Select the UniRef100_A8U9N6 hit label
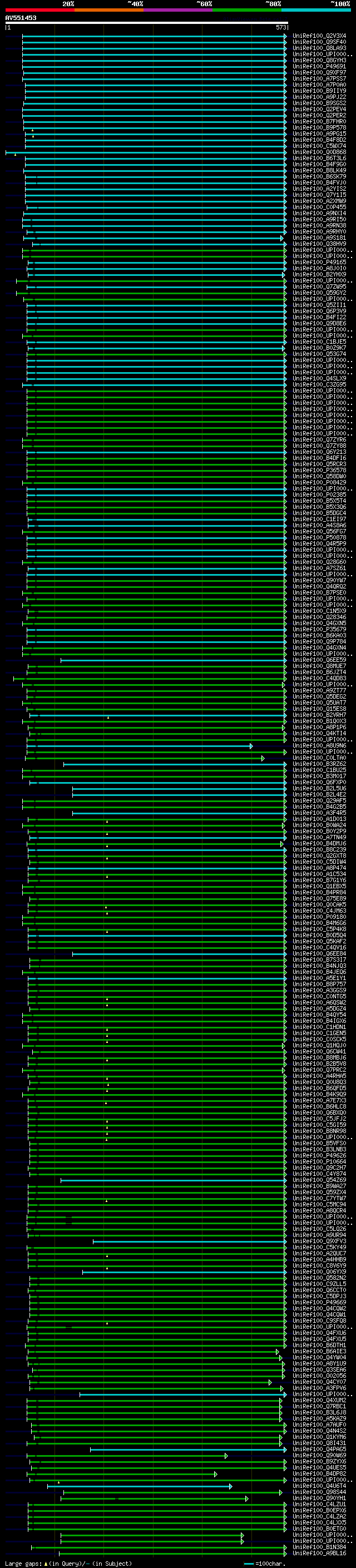The height and width of the screenshot is (1568, 356). click(319, 746)
